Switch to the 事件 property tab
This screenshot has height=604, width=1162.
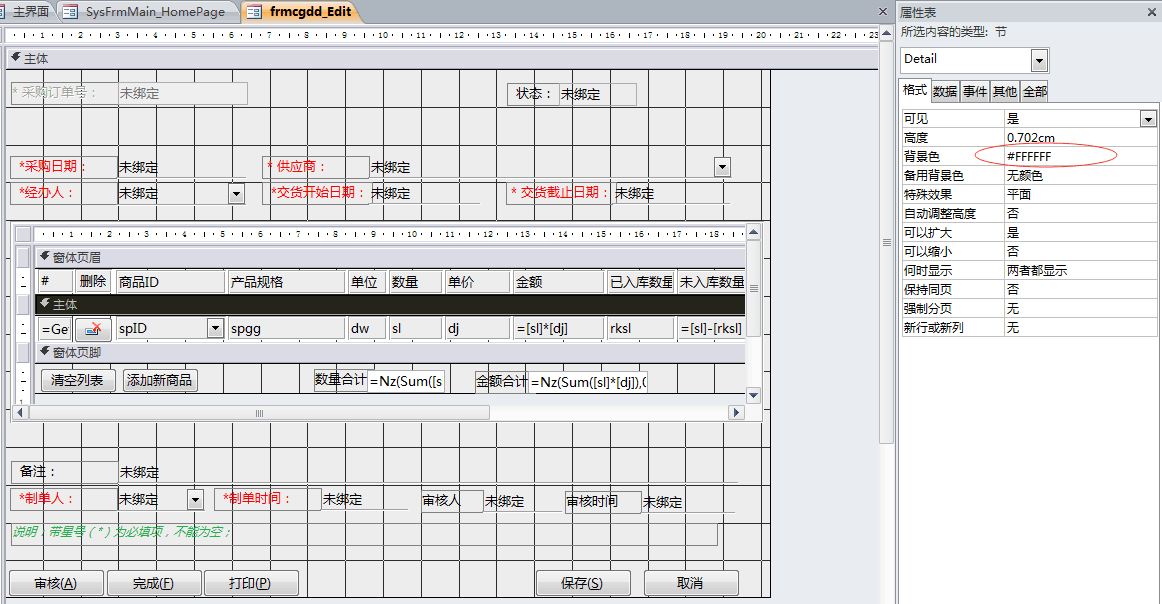tap(975, 91)
